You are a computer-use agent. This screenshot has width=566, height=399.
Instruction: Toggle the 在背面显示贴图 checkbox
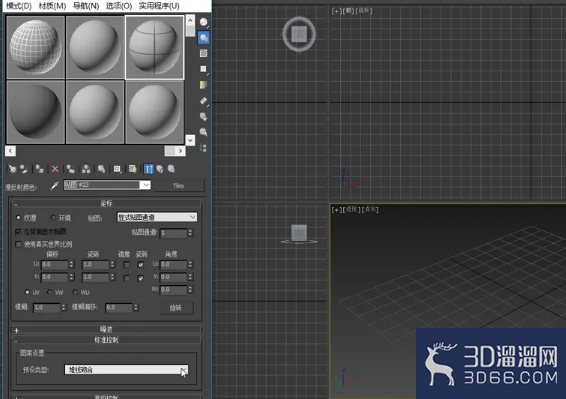(x=18, y=231)
